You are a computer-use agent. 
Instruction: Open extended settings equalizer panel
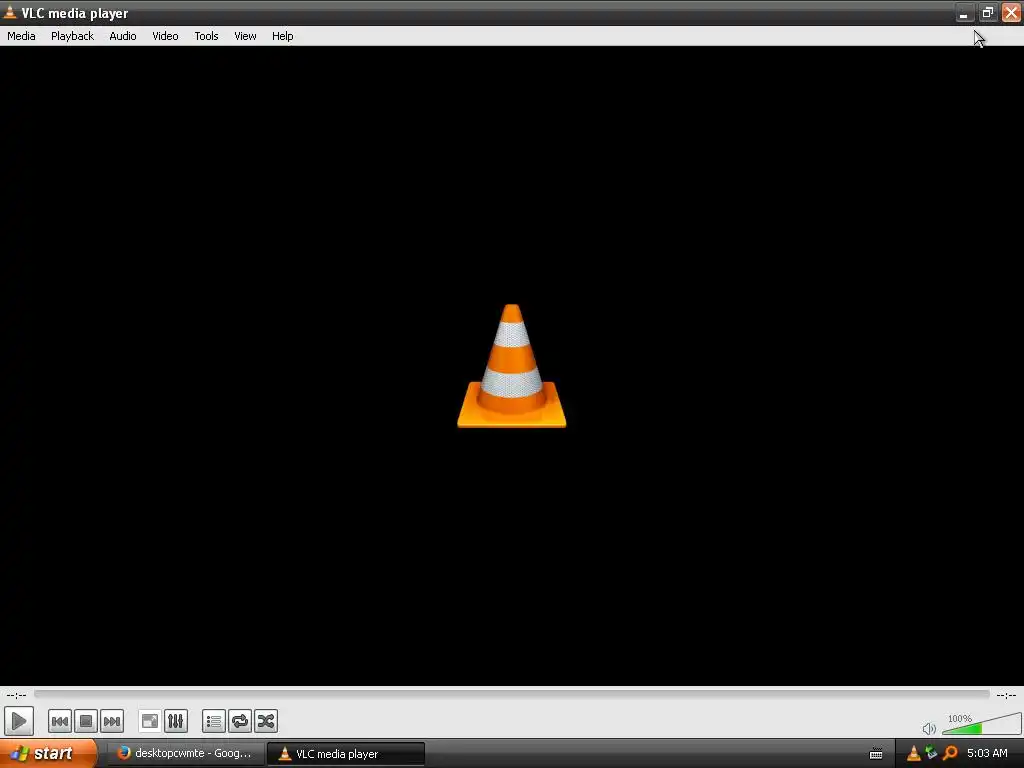[176, 721]
